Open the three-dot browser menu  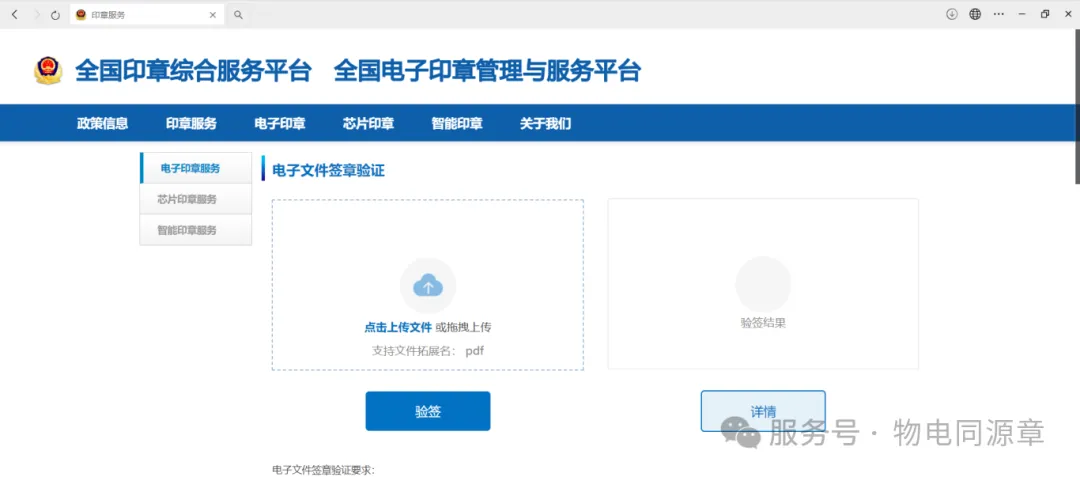(999, 14)
